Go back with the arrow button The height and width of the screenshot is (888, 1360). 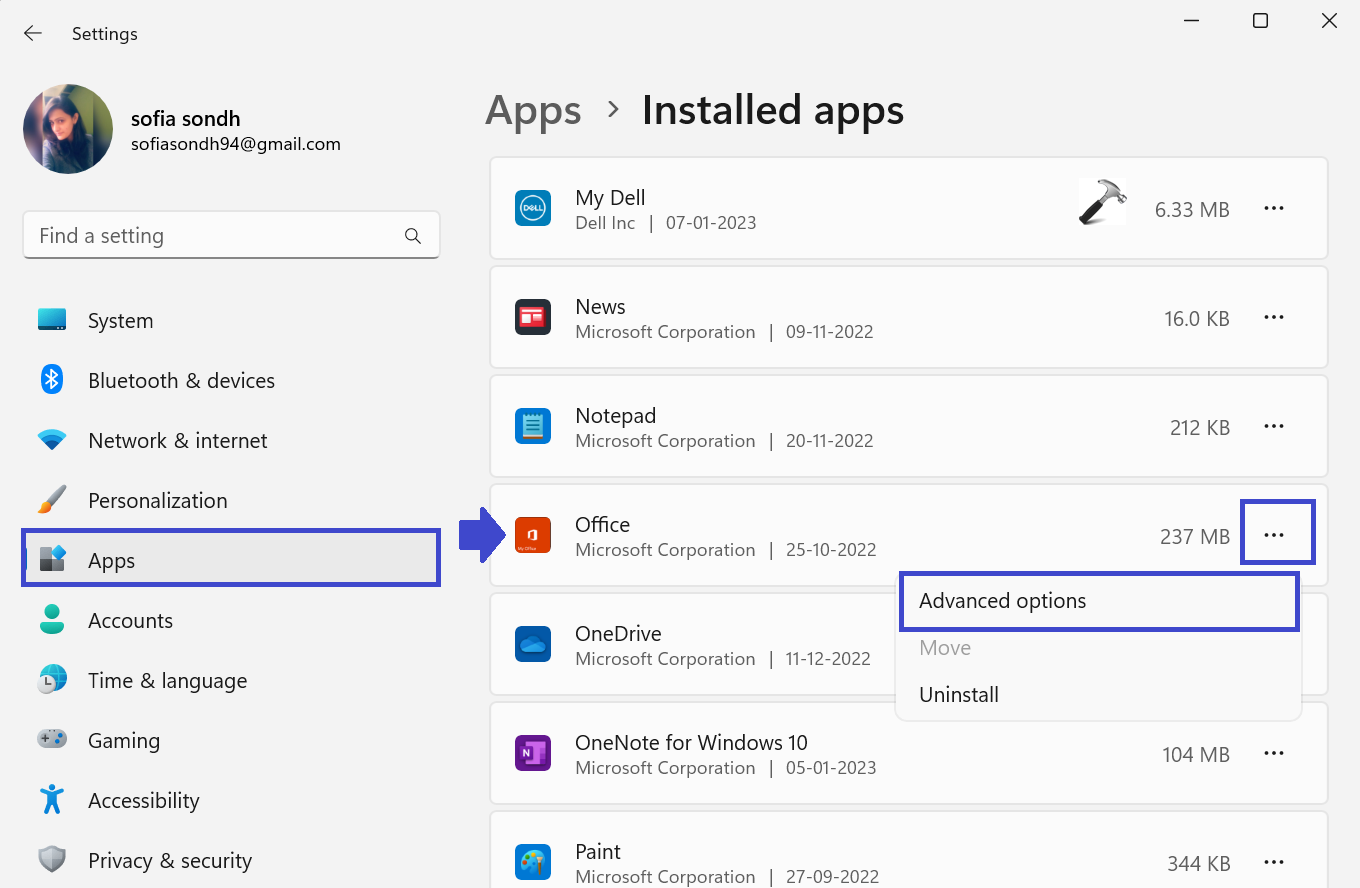[33, 34]
